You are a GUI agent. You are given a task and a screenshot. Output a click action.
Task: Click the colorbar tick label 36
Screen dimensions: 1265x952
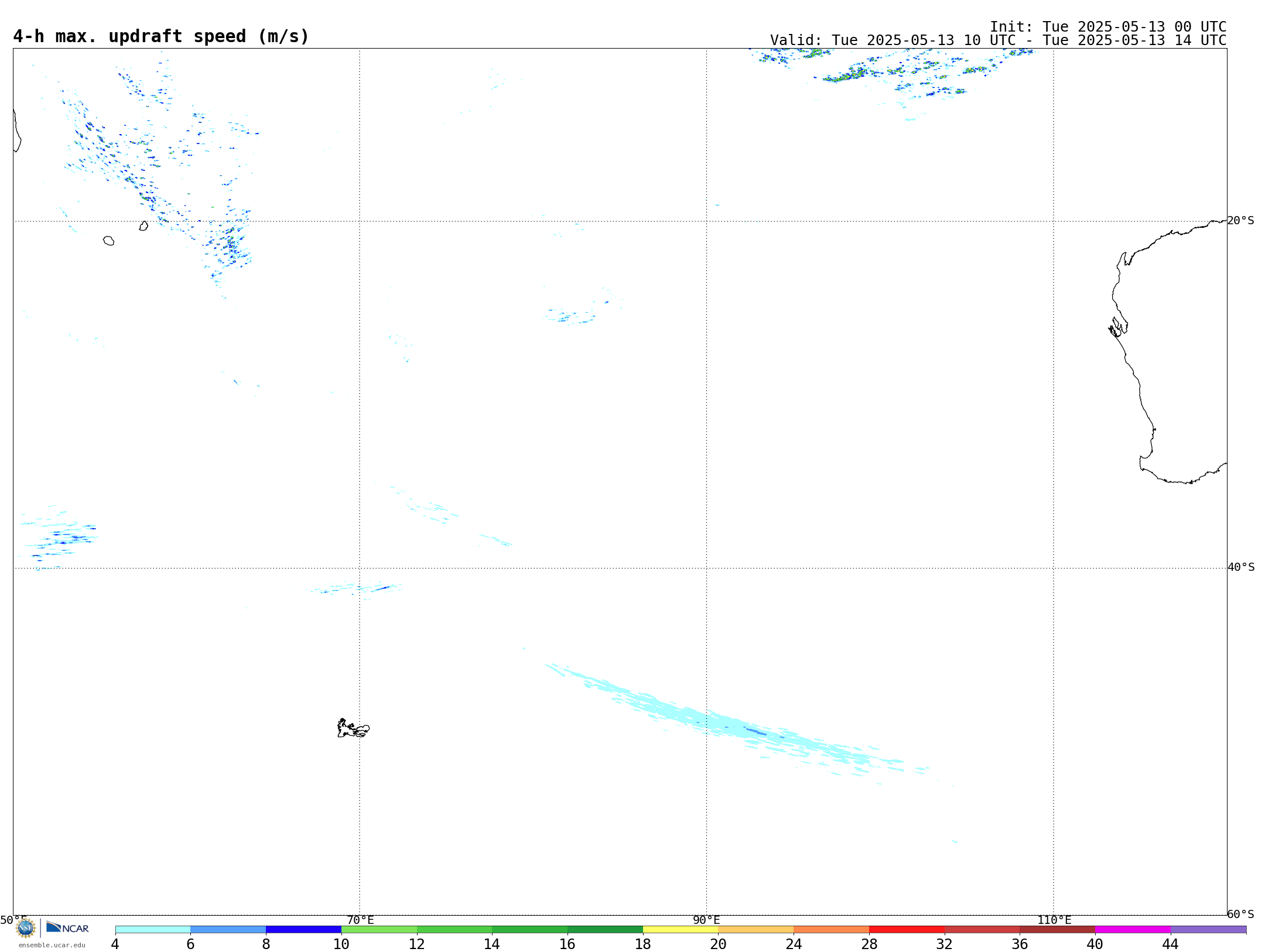(x=1020, y=944)
